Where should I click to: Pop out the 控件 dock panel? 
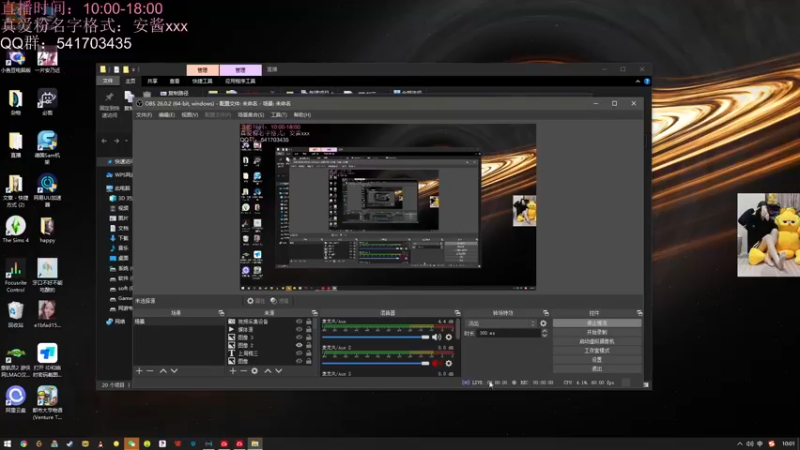pos(639,313)
